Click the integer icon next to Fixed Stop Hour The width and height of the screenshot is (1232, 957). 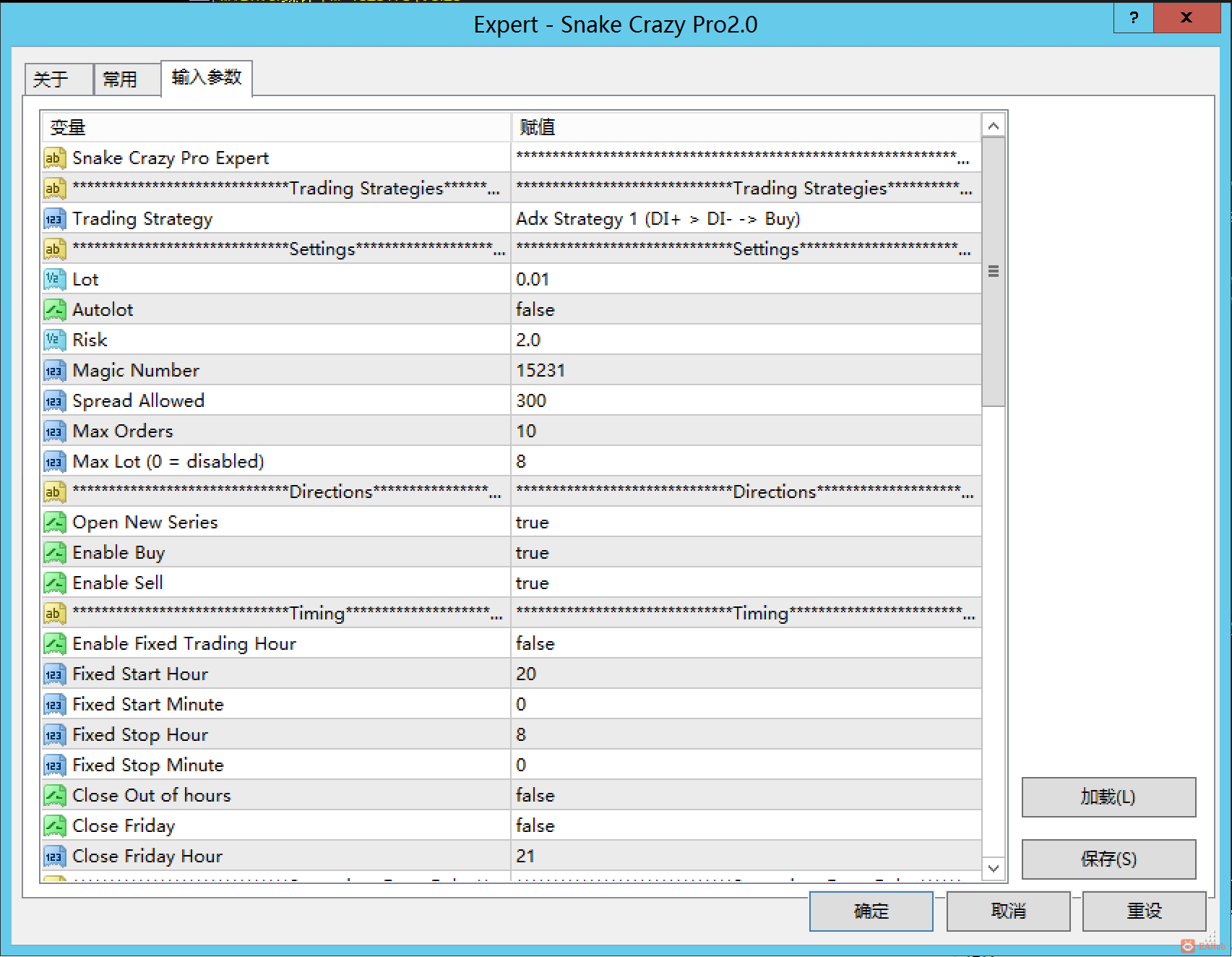tap(55, 735)
